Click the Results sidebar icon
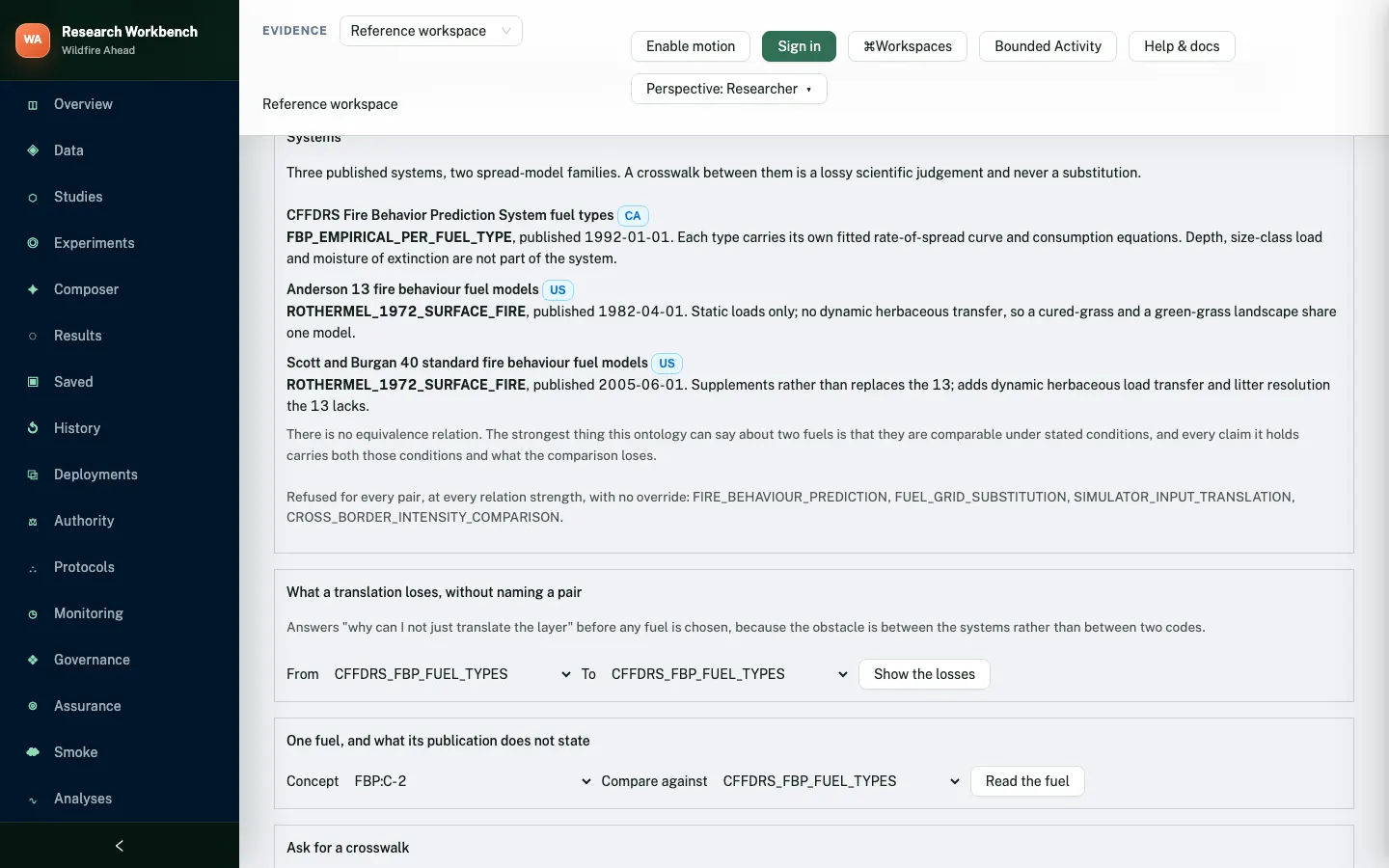This screenshot has height=868, width=1389. [33, 336]
